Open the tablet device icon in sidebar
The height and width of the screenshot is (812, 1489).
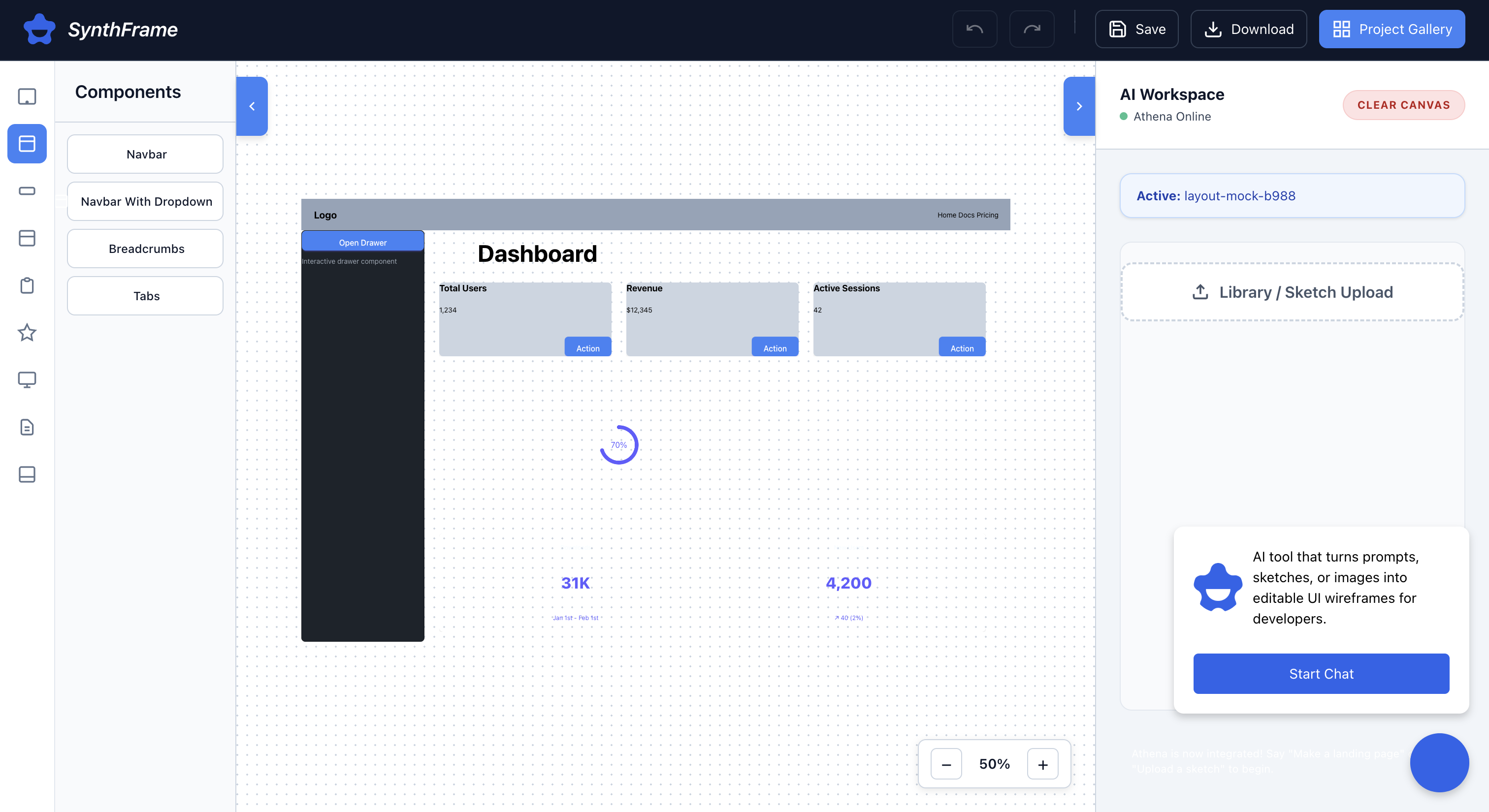[x=27, y=96]
